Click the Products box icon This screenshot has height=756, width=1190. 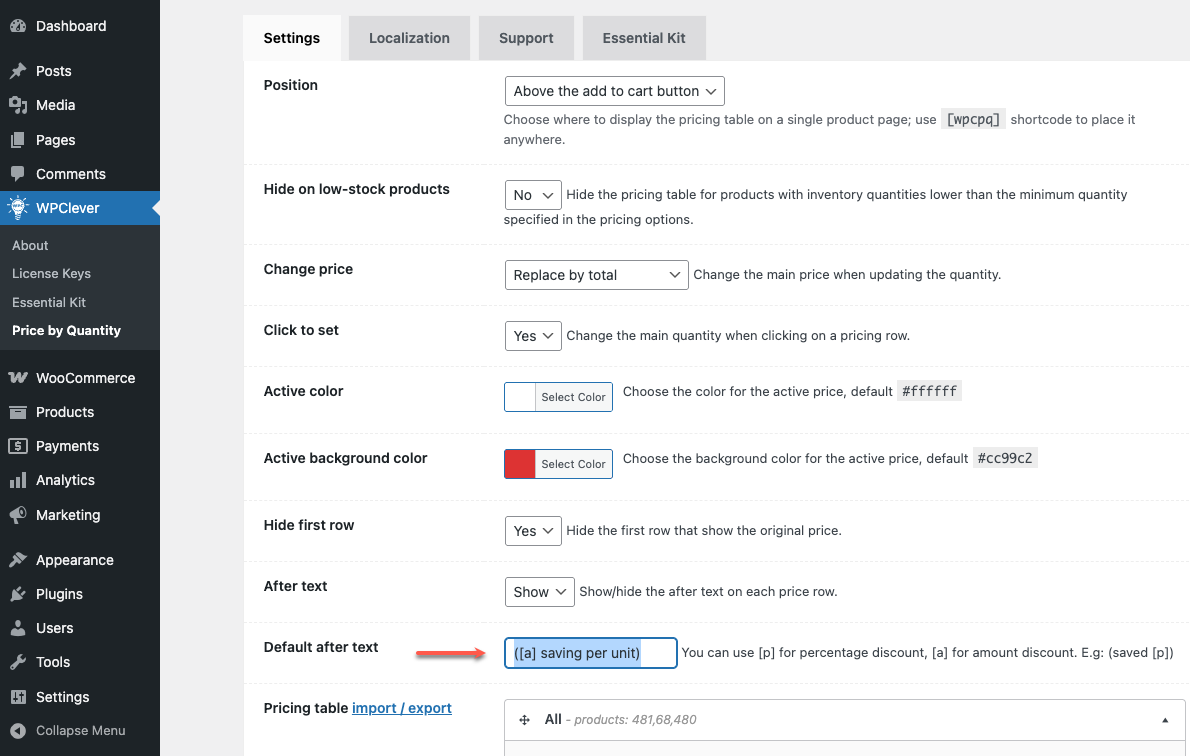[18, 412]
